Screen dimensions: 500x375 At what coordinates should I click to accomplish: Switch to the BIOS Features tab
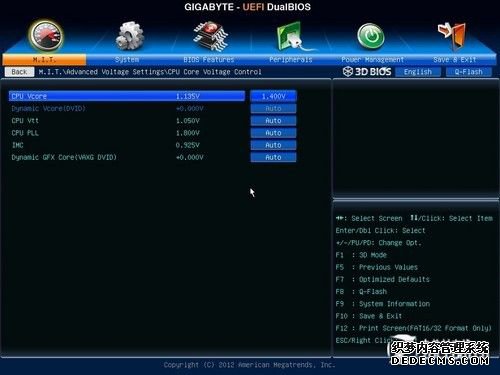(x=209, y=60)
